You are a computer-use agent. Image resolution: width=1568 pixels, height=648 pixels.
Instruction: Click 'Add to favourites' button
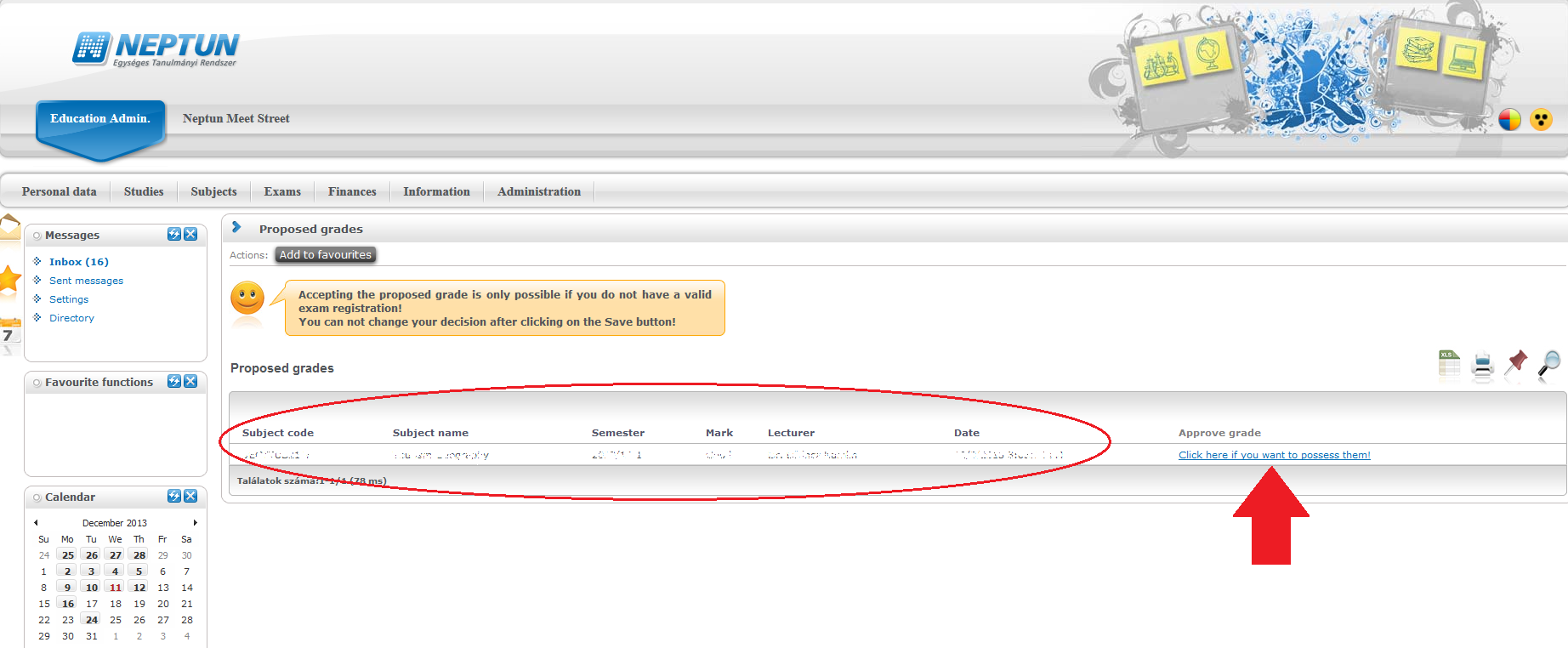325,254
